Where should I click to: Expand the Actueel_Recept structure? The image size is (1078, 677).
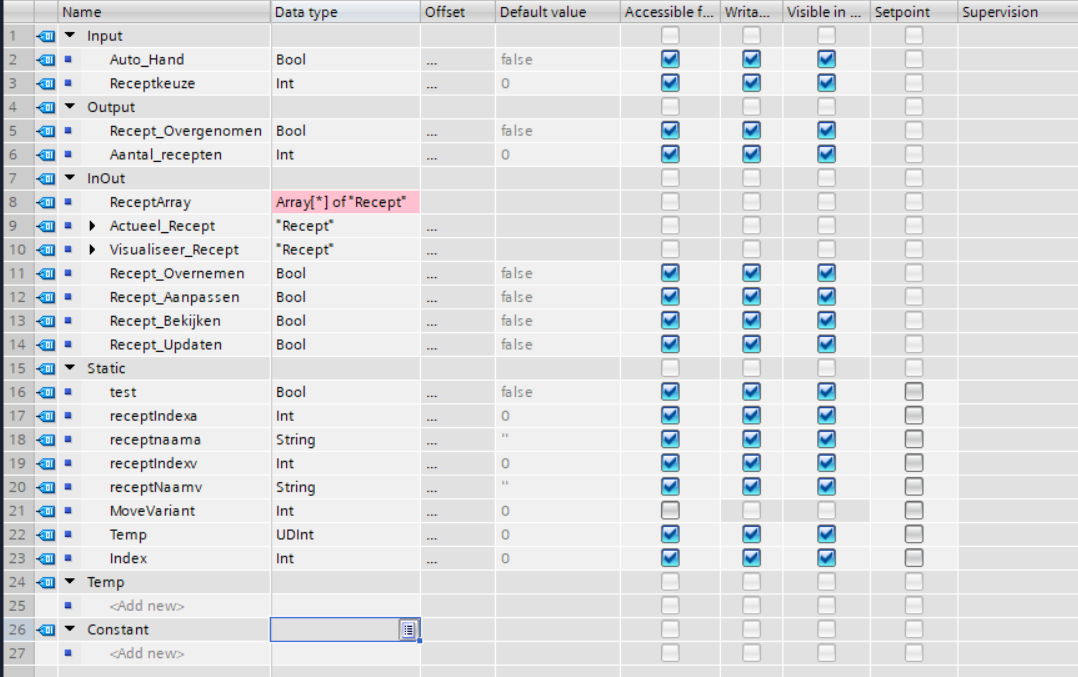click(x=93, y=226)
